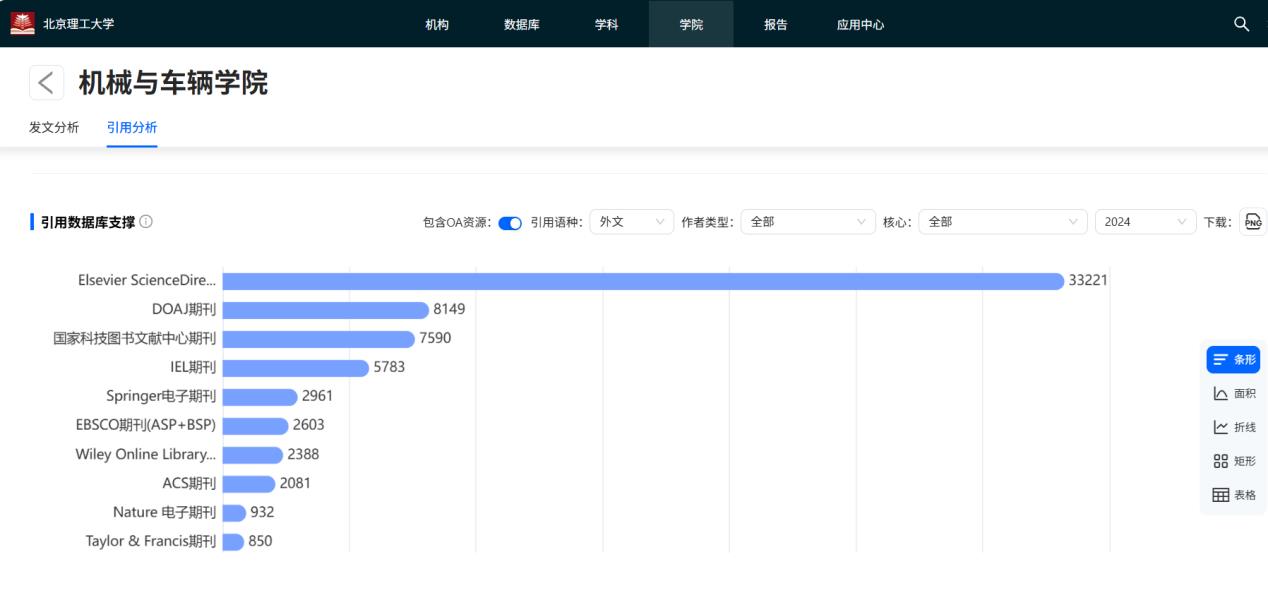Click the back arrow button
The image size is (1268, 593).
pyautogui.click(x=46, y=83)
